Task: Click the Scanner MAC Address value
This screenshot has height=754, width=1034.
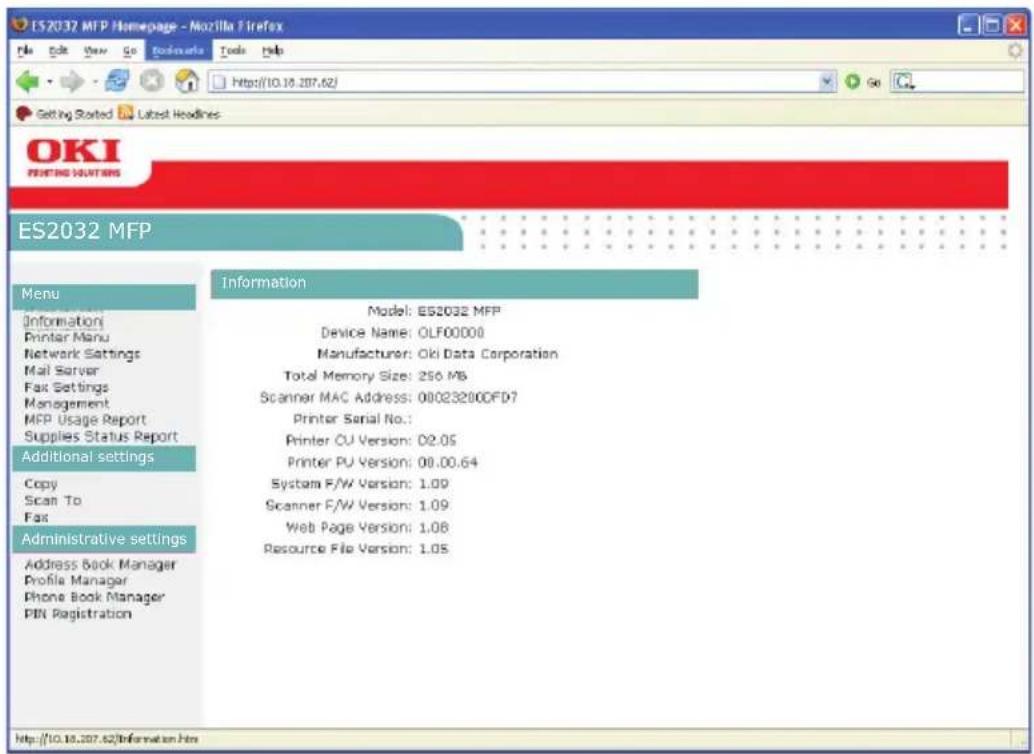Action: tap(468, 398)
